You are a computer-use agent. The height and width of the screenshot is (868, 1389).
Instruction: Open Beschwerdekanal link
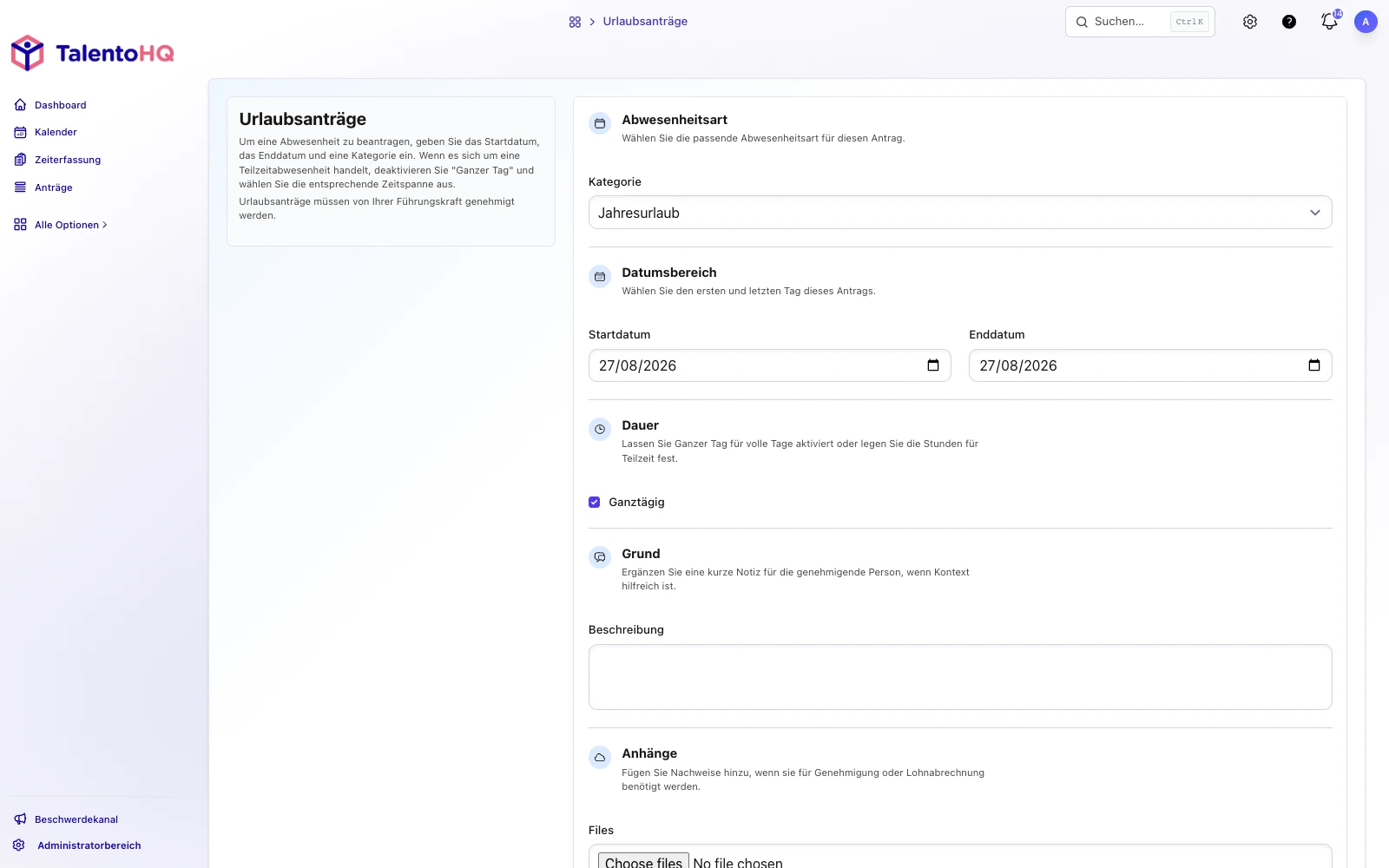point(76,819)
